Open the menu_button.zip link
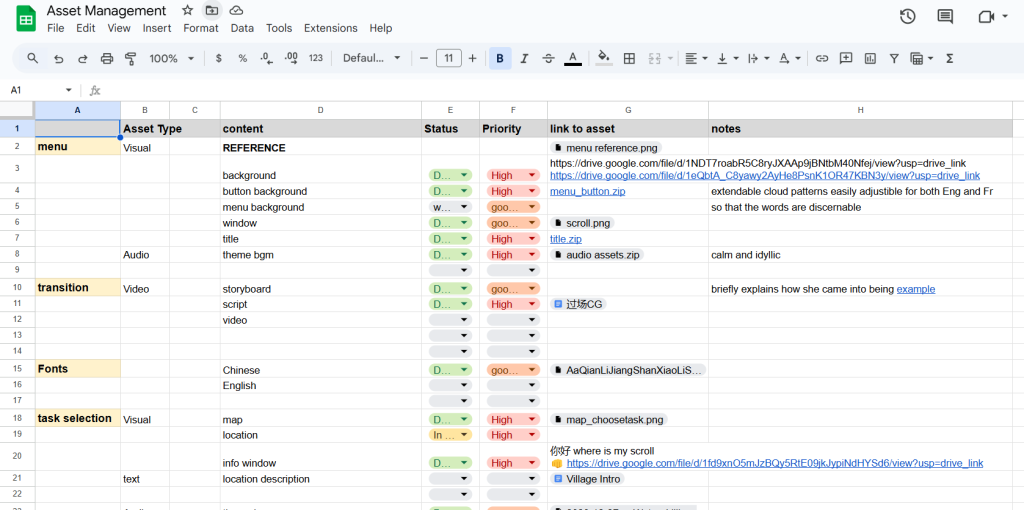The height and width of the screenshot is (510, 1024). (587, 191)
